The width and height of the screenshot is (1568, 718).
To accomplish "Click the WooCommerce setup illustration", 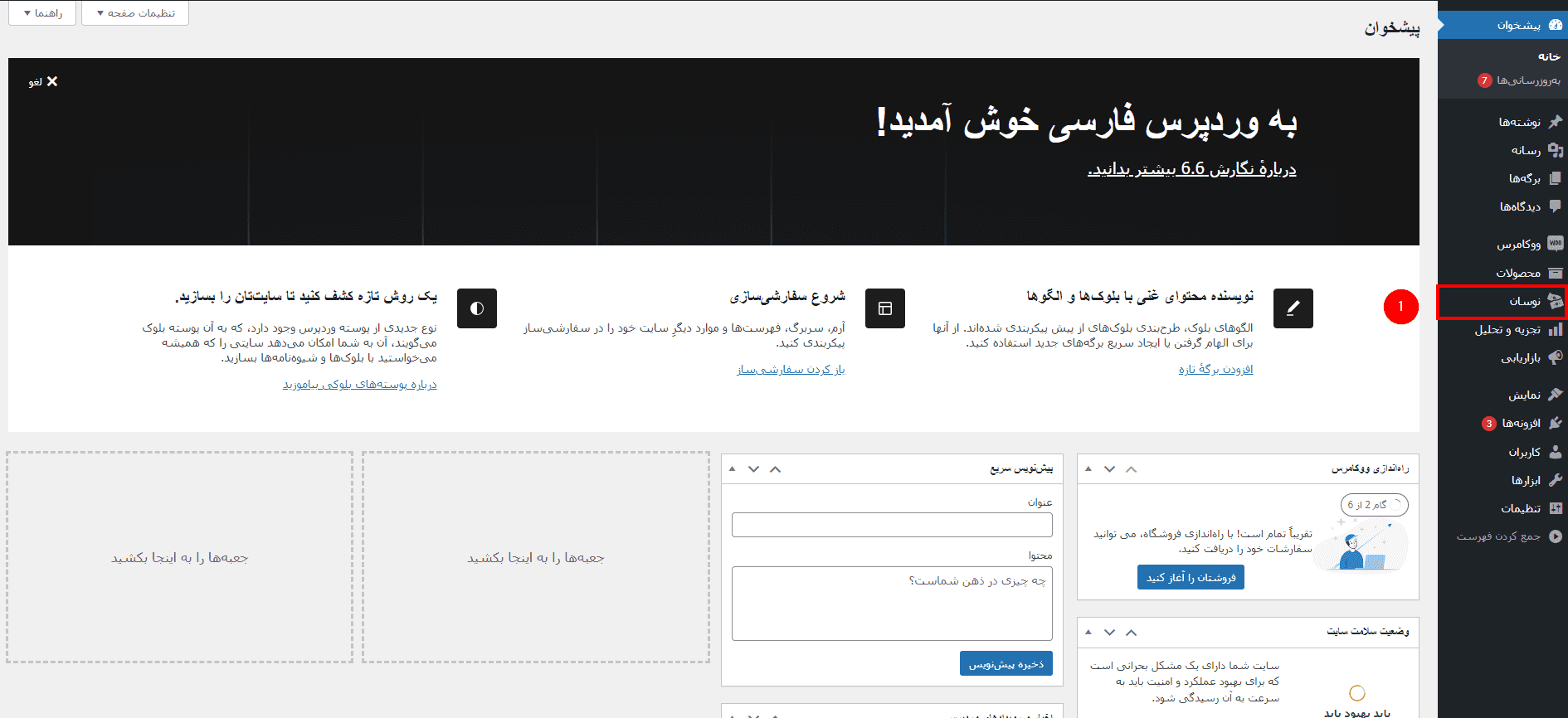I will tap(1361, 544).
